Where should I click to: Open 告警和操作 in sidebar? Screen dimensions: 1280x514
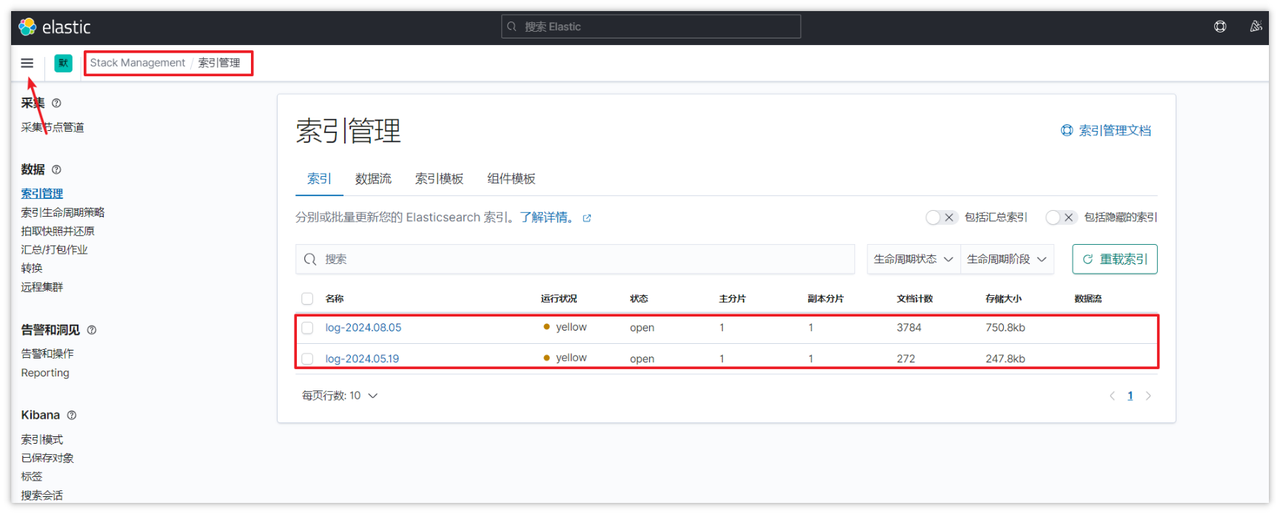point(47,354)
